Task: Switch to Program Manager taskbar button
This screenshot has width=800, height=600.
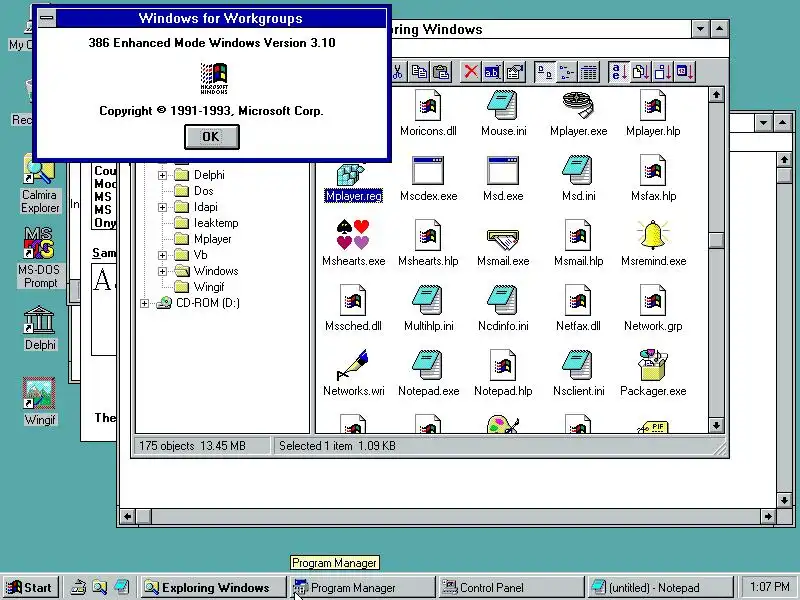Action: tap(362, 588)
